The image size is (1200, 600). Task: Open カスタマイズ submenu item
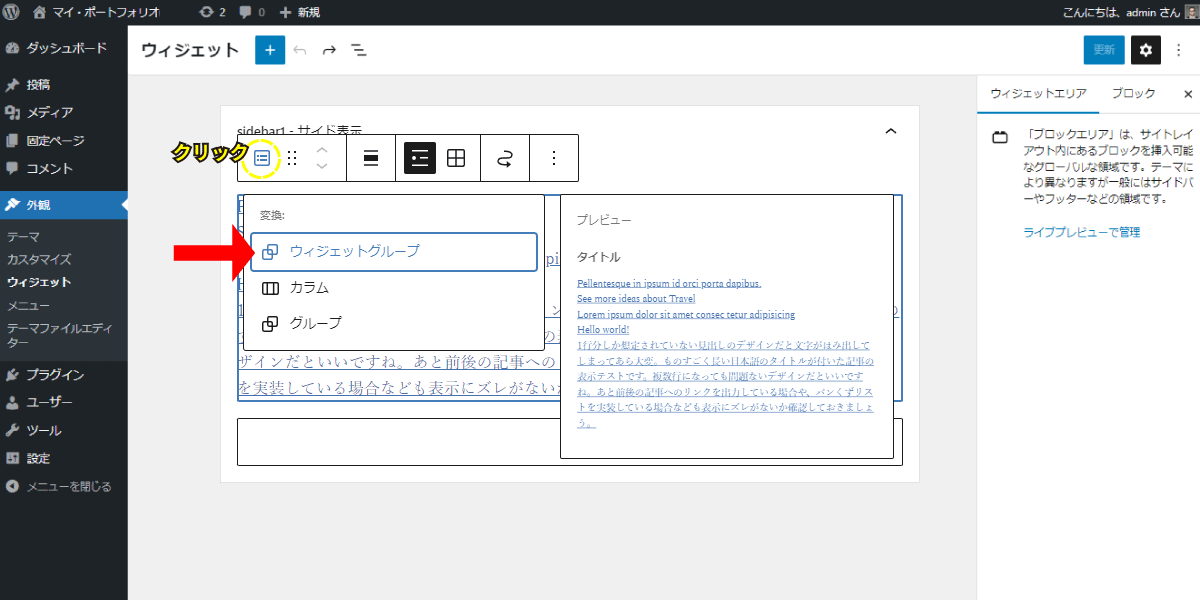click(39, 259)
